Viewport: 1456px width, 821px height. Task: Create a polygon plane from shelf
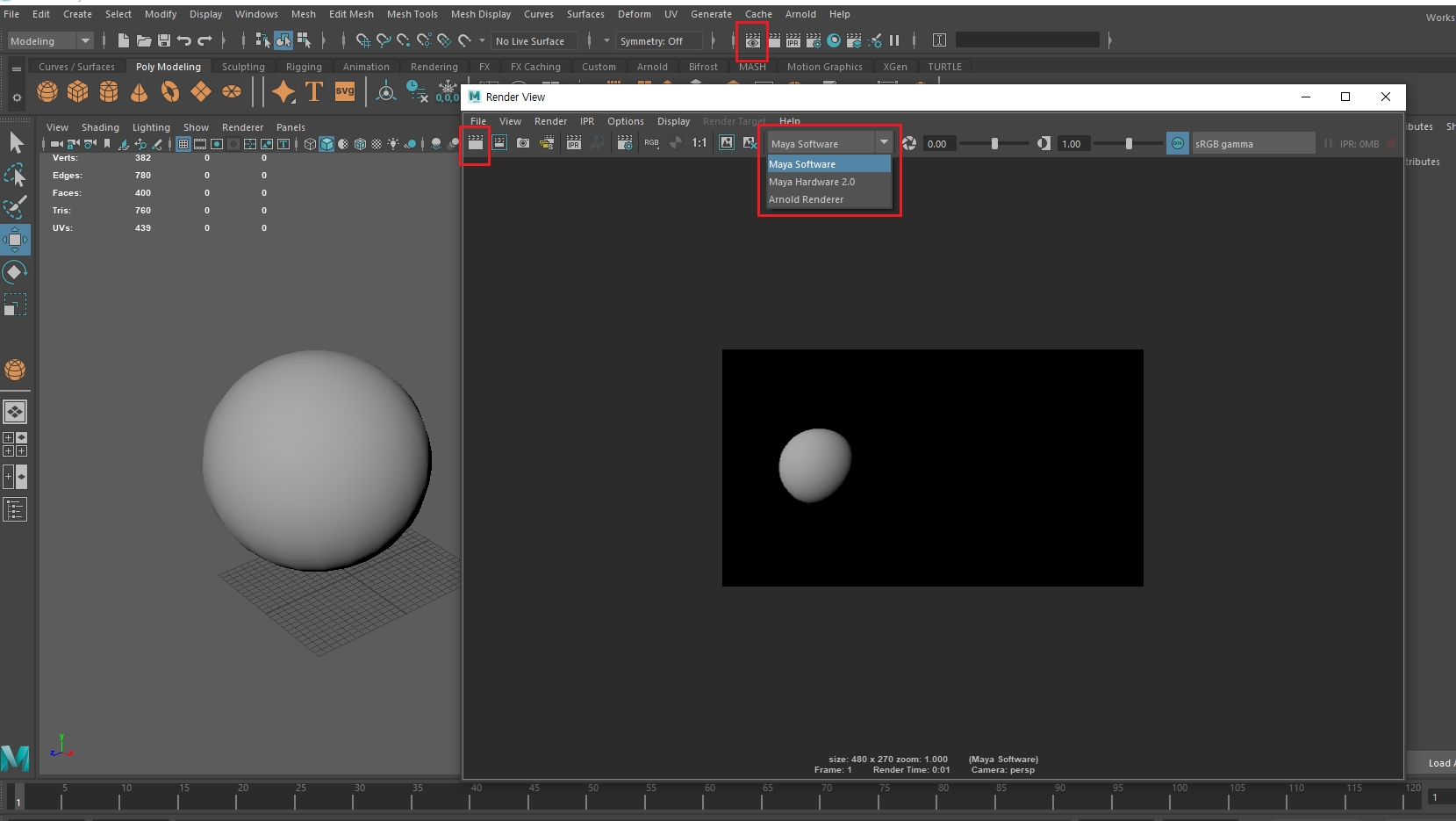tap(201, 91)
